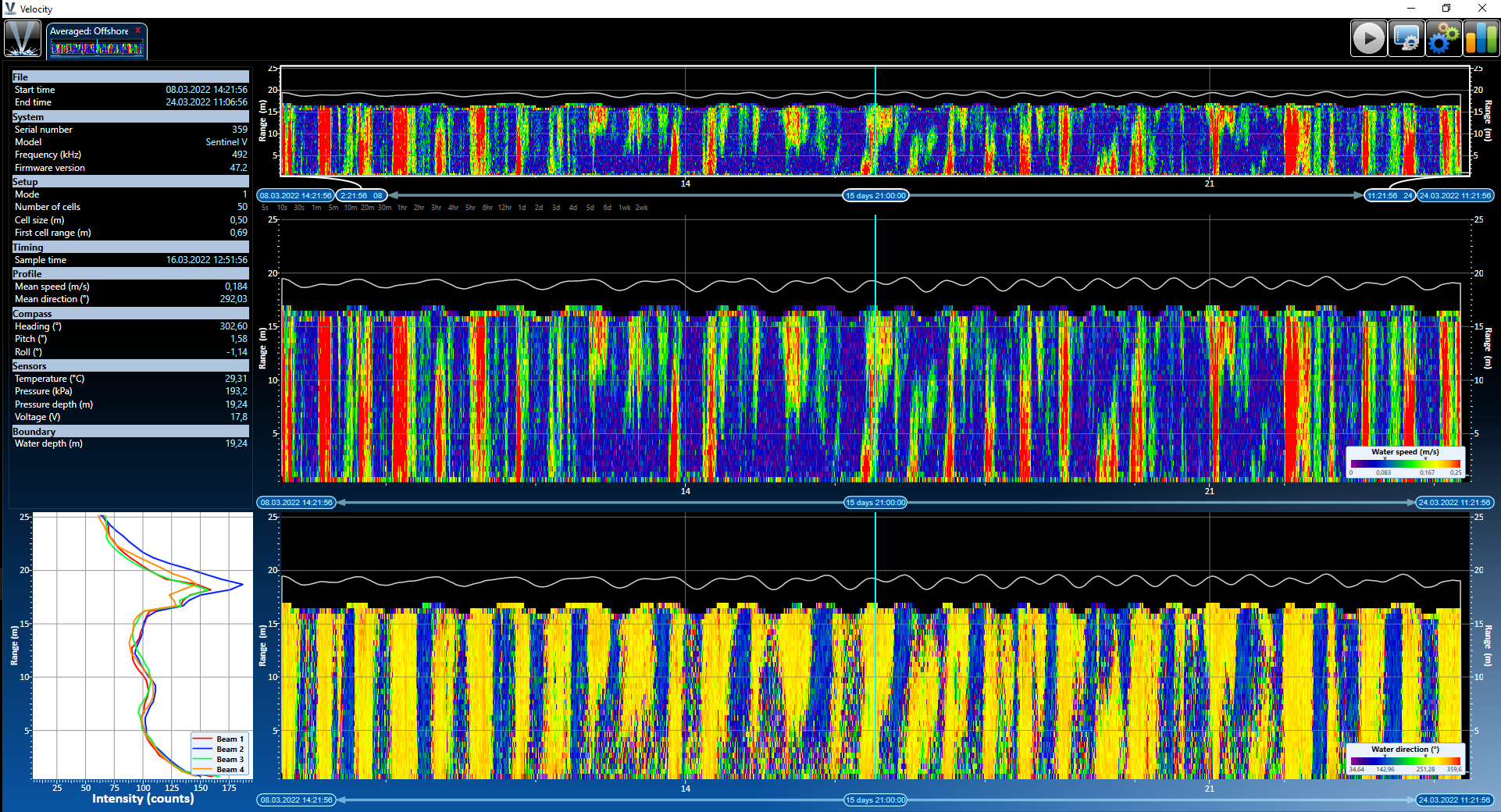Click the bar chart statistics icon

(1481, 38)
